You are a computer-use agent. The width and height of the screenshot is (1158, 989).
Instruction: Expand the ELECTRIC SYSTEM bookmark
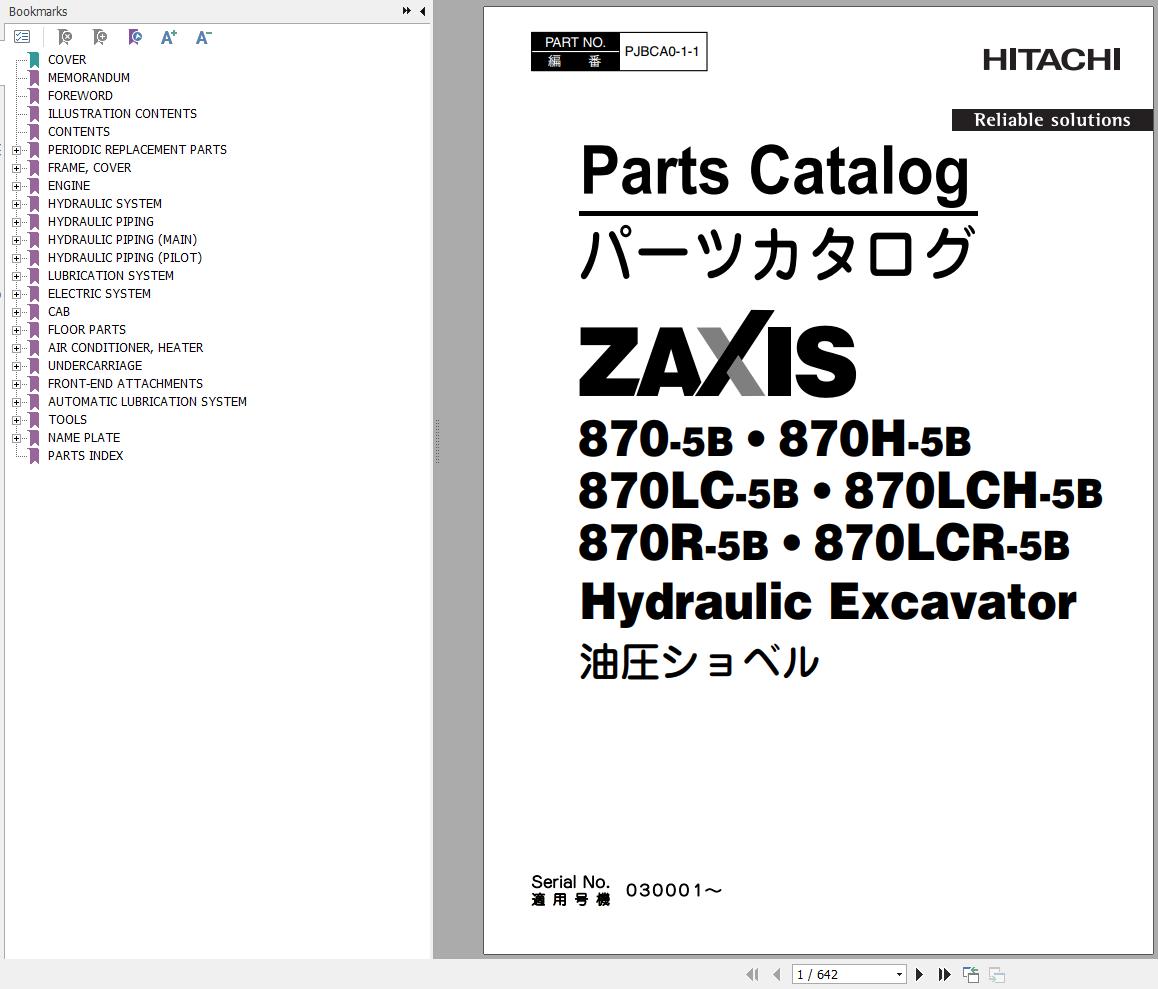click(x=16, y=294)
